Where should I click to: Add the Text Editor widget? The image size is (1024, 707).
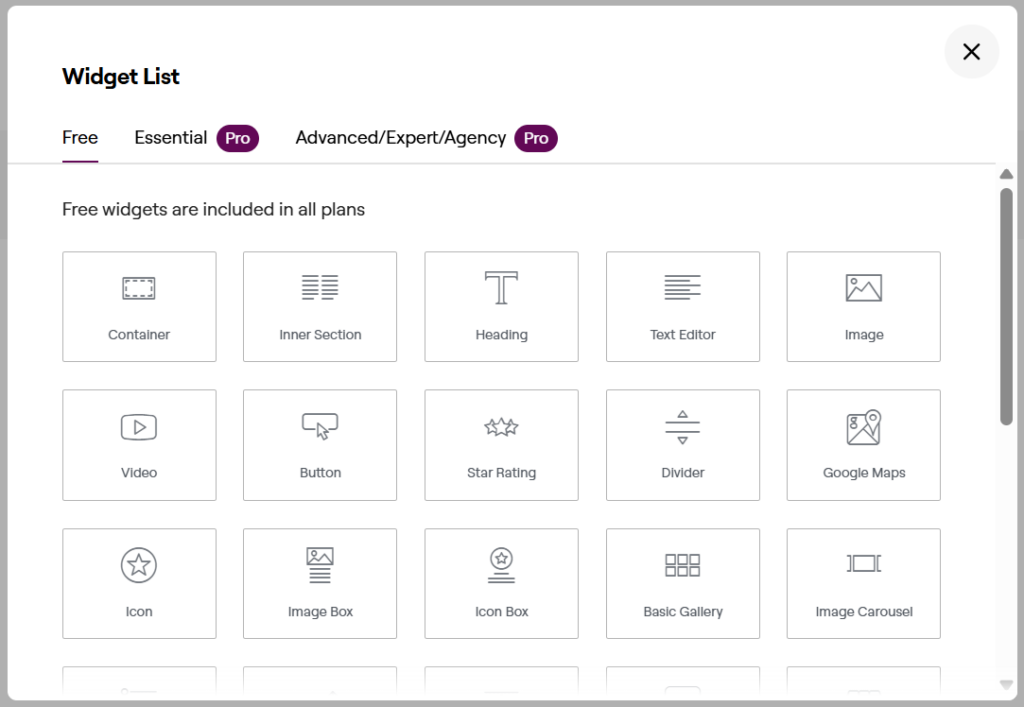click(682, 306)
